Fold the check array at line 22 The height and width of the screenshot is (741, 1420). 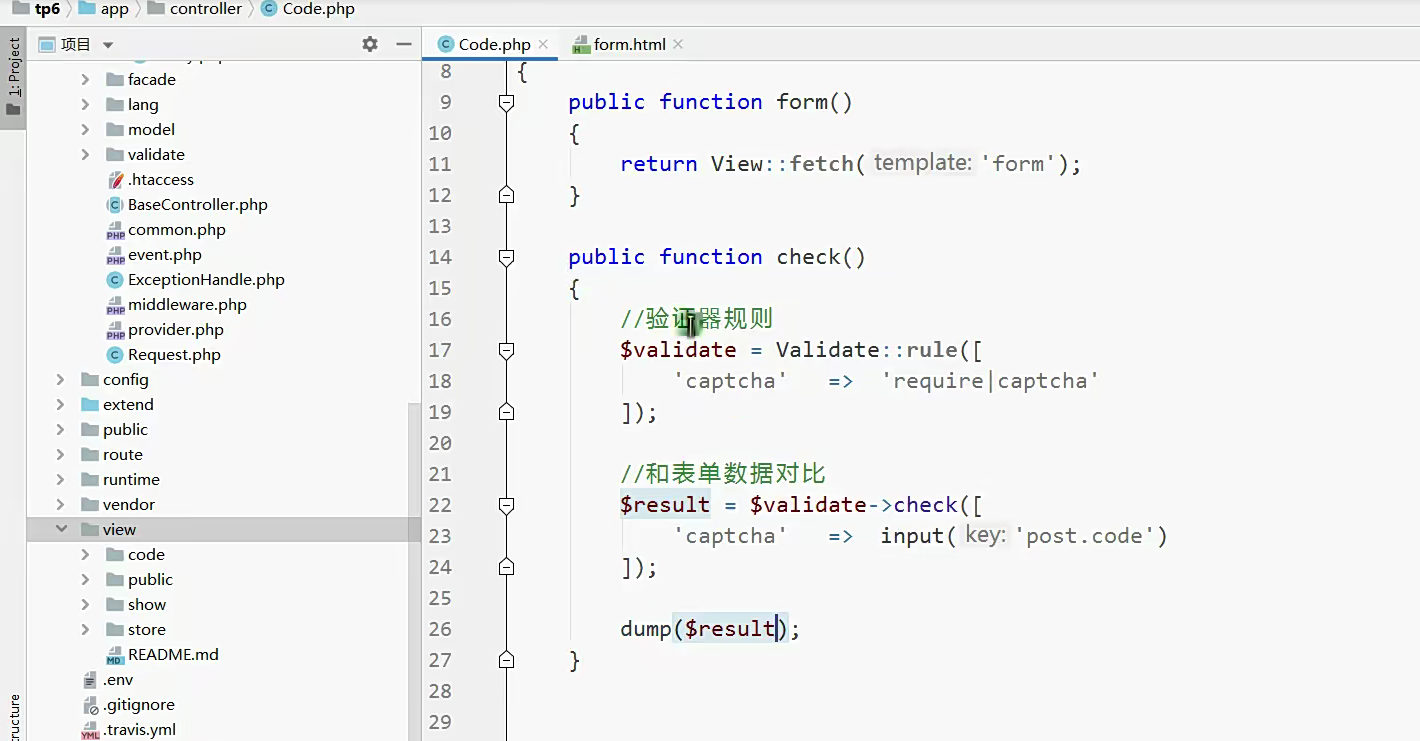(506, 504)
